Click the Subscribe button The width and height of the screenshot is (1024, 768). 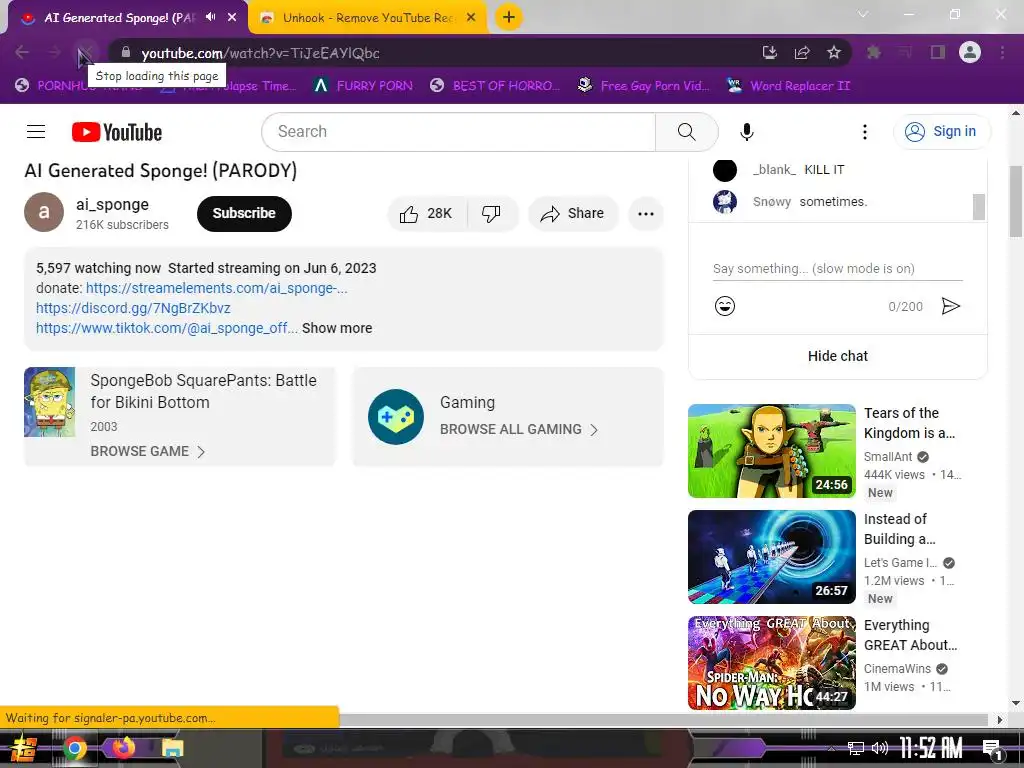click(x=244, y=214)
